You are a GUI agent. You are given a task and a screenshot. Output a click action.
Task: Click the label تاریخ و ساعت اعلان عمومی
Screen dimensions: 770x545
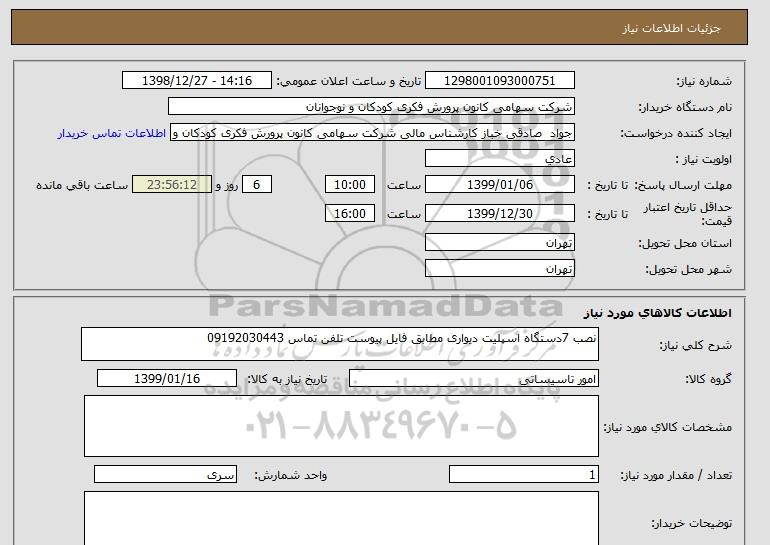(x=349, y=81)
